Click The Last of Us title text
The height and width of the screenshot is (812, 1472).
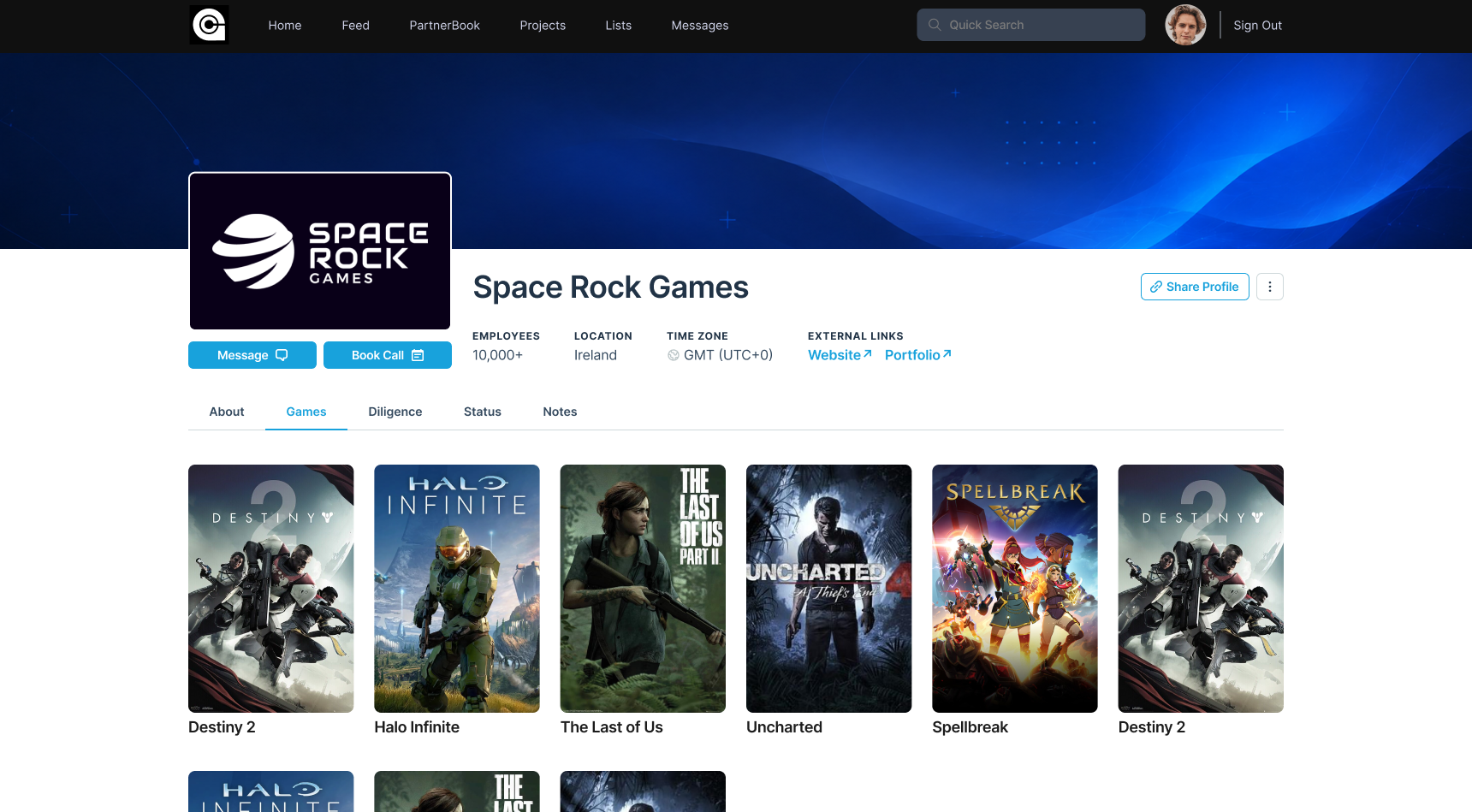[x=612, y=727]
